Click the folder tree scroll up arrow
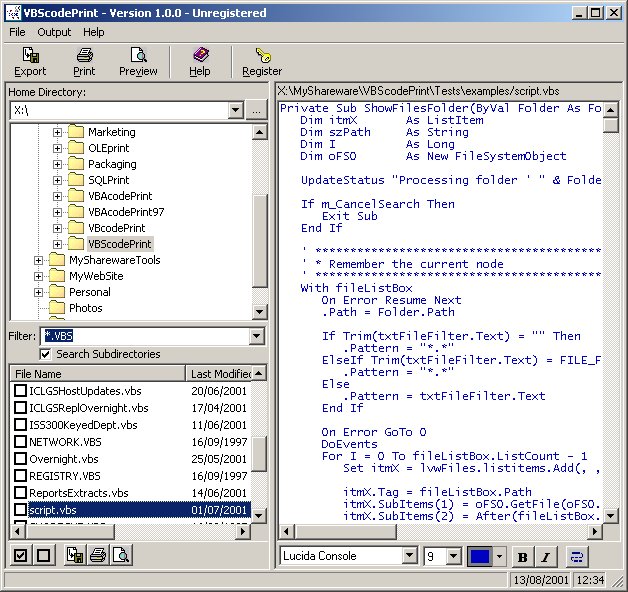This screenshot has height=592, width=628. pyautogui.click(x=260, y=132)
